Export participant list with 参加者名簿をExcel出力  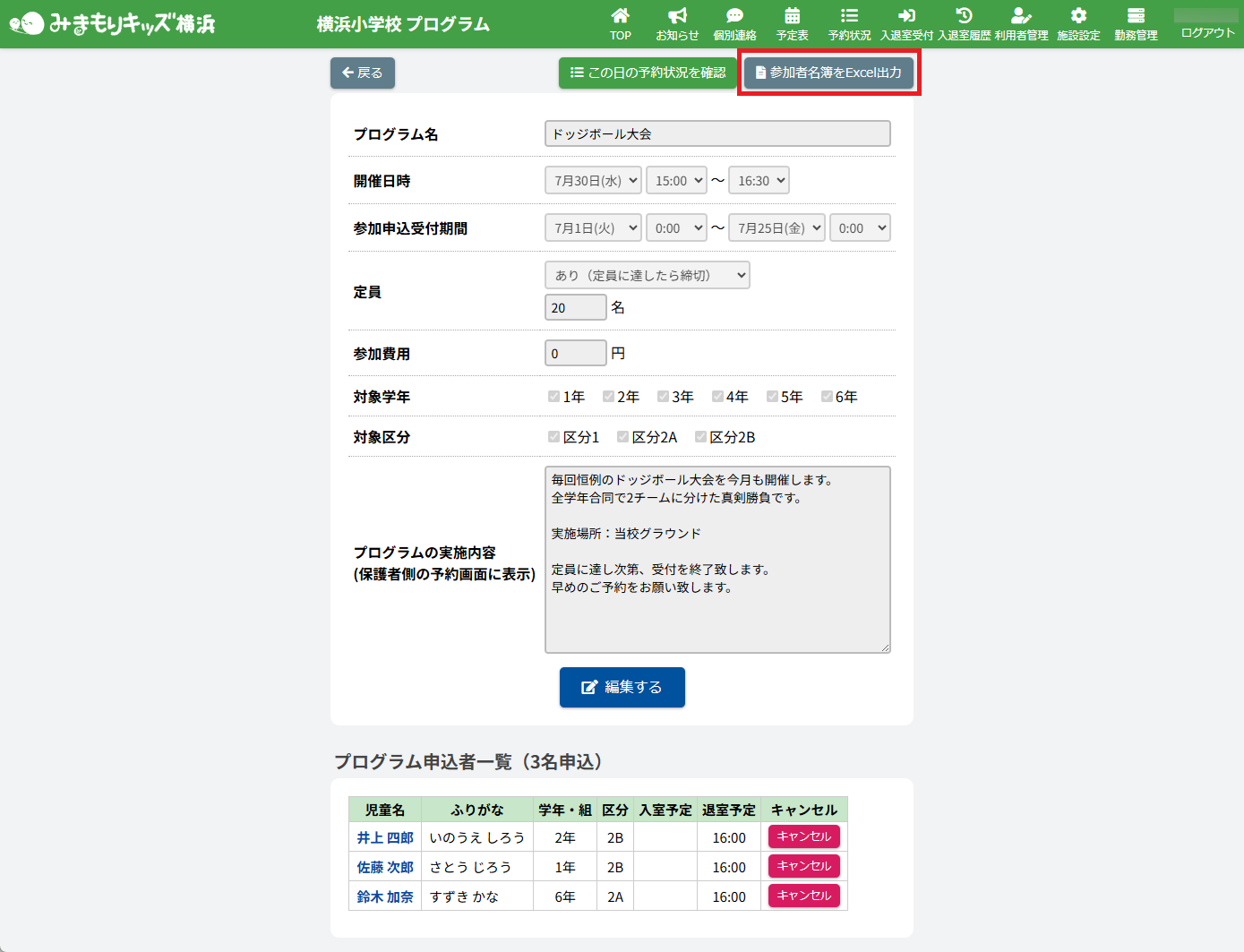coord(828,73)
